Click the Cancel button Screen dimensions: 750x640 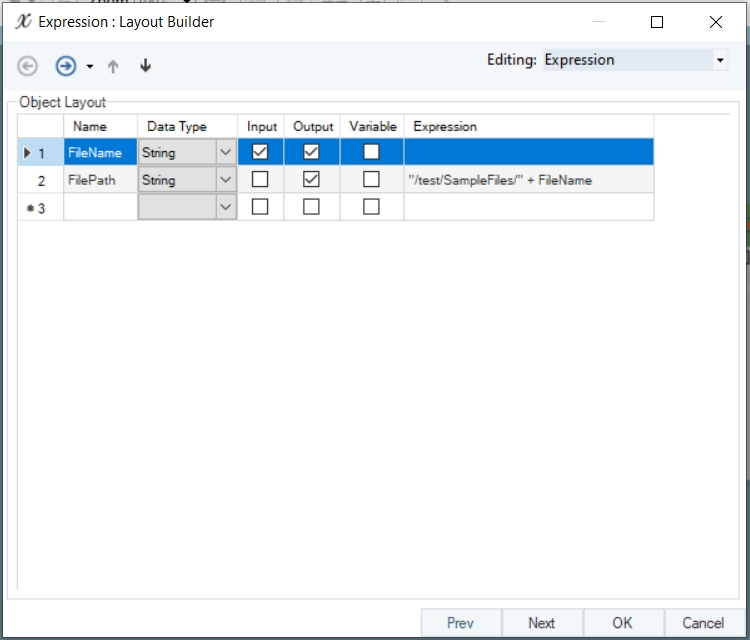click(703, 623)
